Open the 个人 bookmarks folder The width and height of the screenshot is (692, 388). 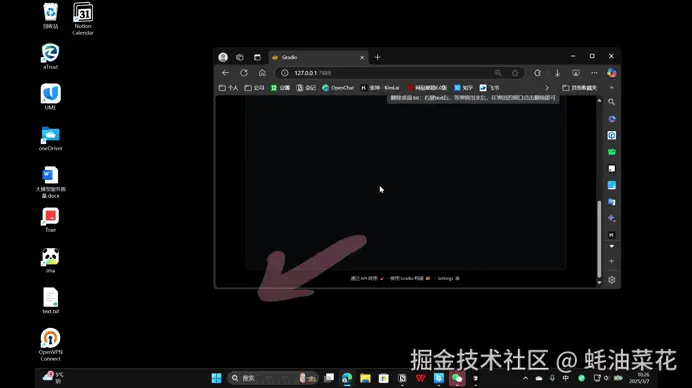point(229,88)
